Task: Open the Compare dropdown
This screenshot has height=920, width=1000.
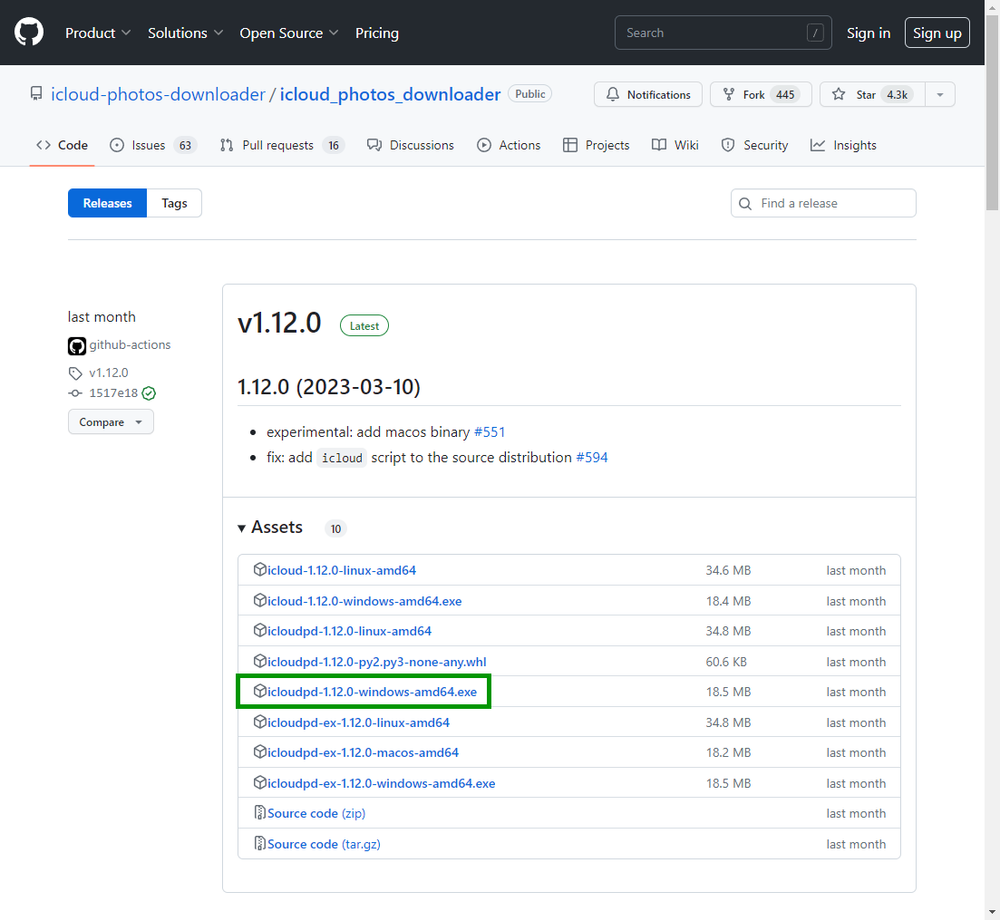Action: [x=110, y=422]
